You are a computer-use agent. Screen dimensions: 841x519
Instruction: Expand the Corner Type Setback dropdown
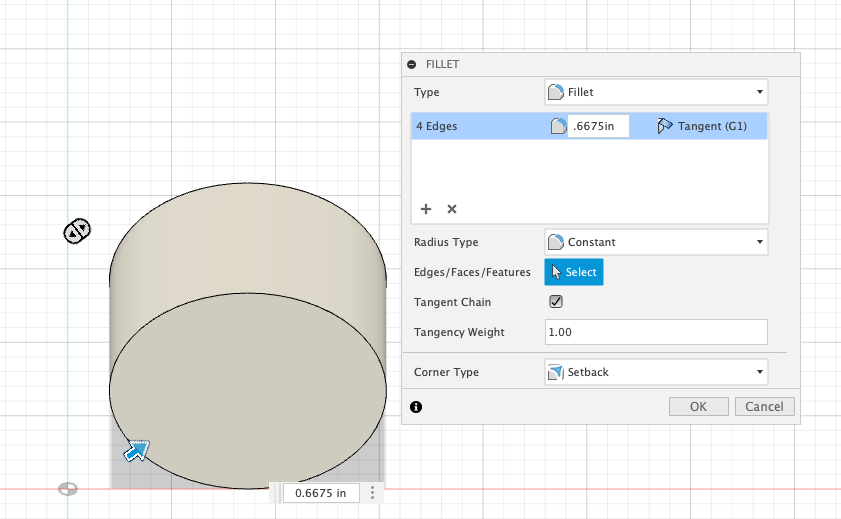click(656, 372)
